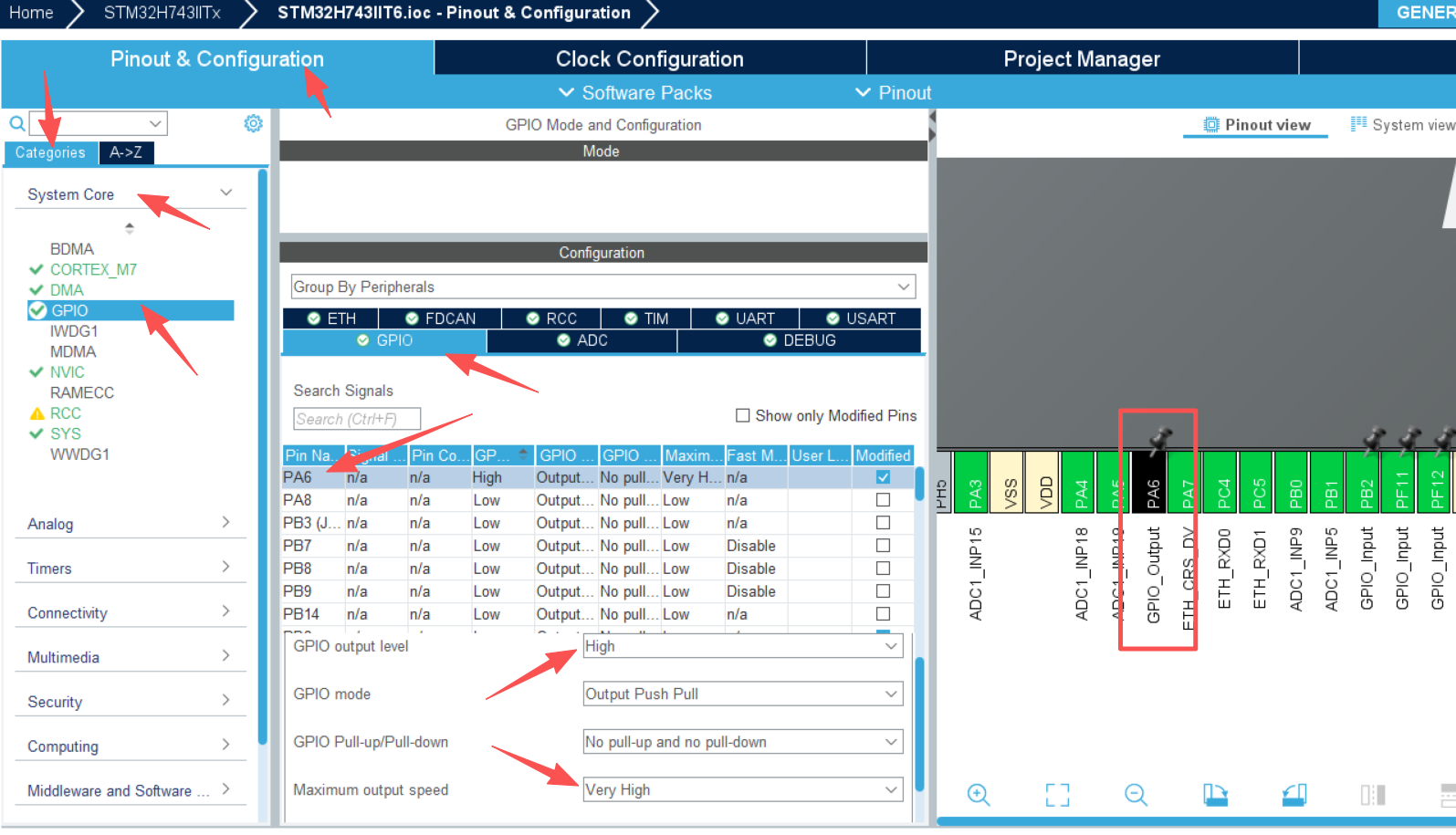1456x835 pixels.
Task: Click the Search Signals input field
Action: (x=357, y=419)
